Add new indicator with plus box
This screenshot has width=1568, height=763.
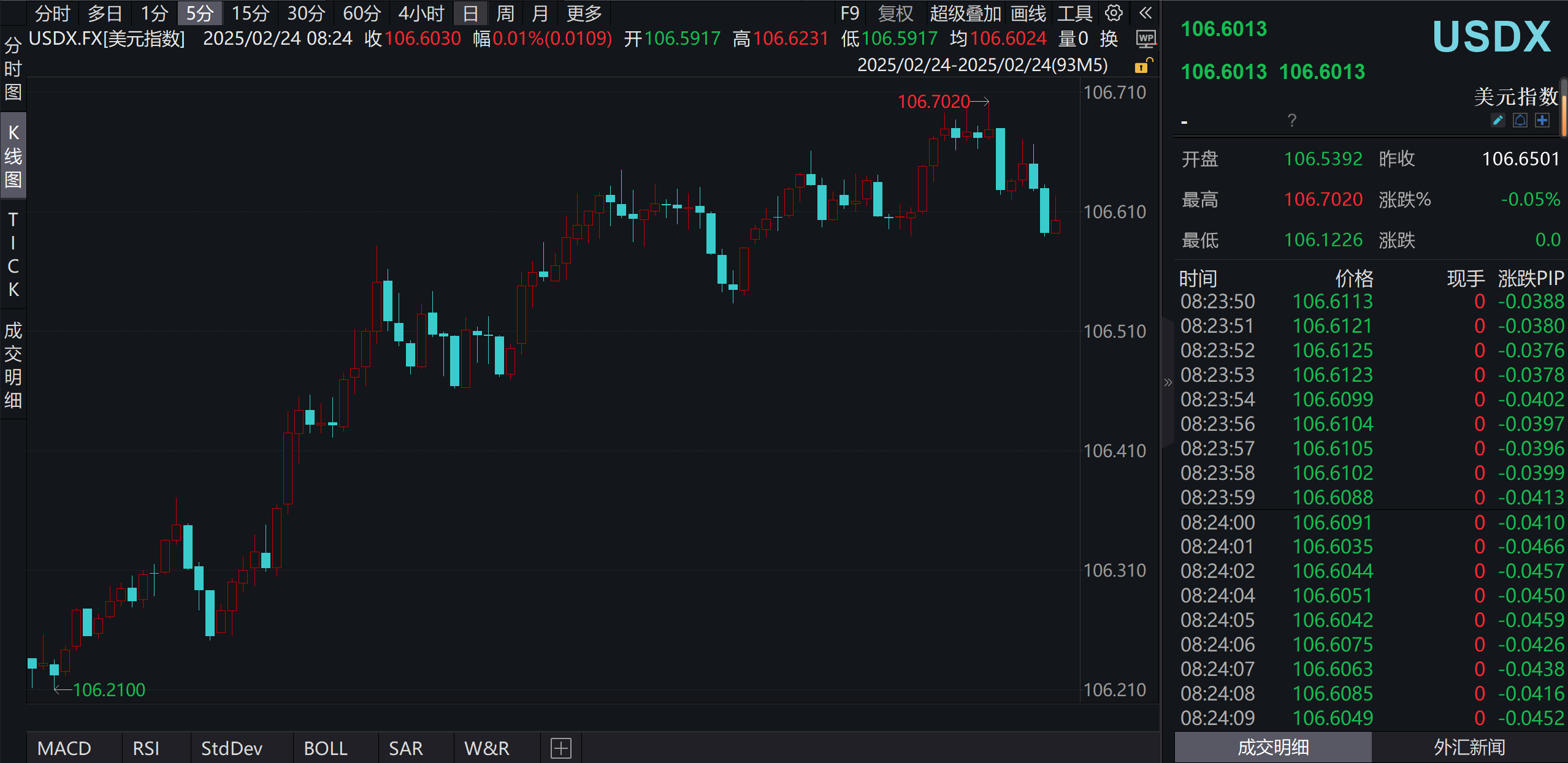coord(560,748)
